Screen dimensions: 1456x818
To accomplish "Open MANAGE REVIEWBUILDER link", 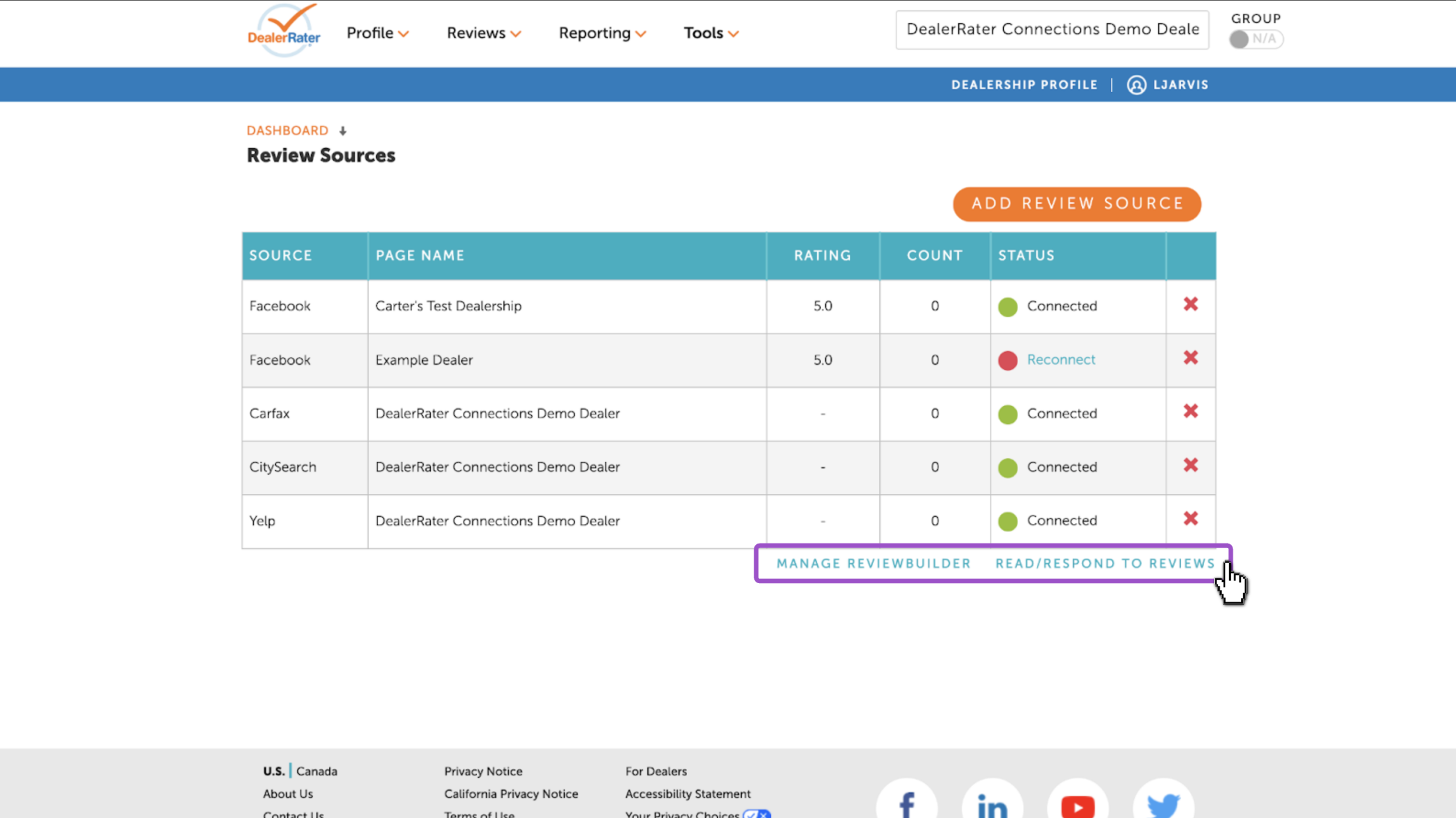I will [874, 563].
